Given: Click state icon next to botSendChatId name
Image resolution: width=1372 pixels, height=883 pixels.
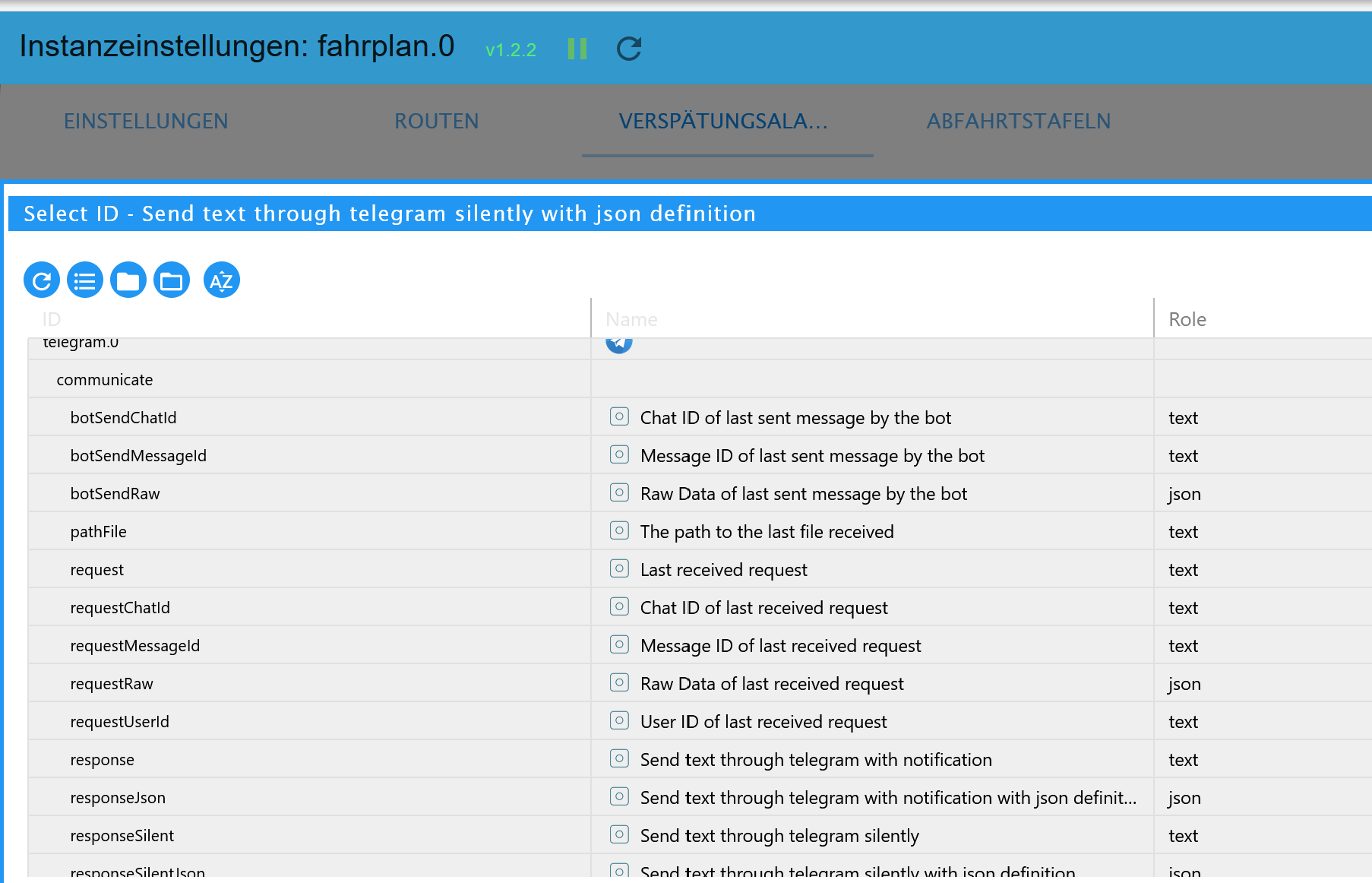Looking at the screenshot, I should pyautogui.click(x=619, y=416).
